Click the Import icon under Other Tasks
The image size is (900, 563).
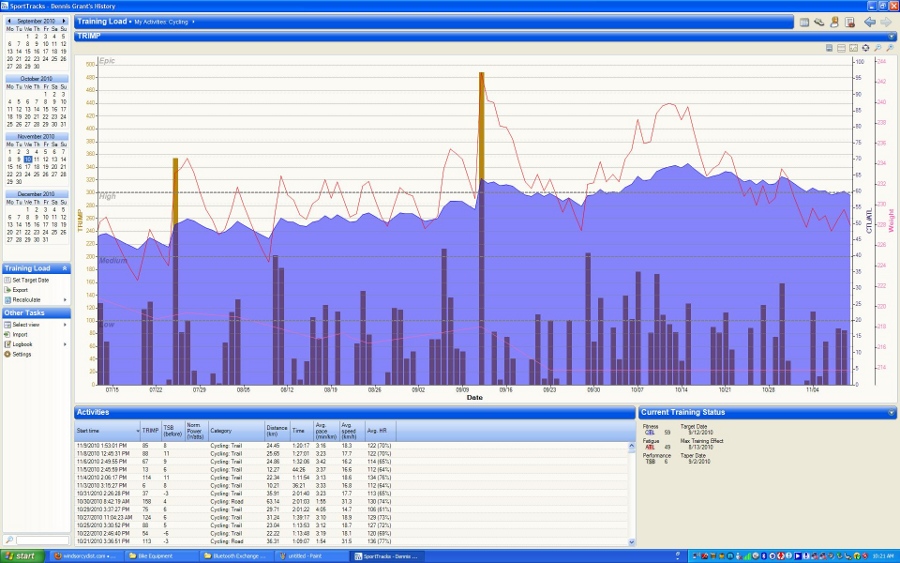[x=7, y=335]
